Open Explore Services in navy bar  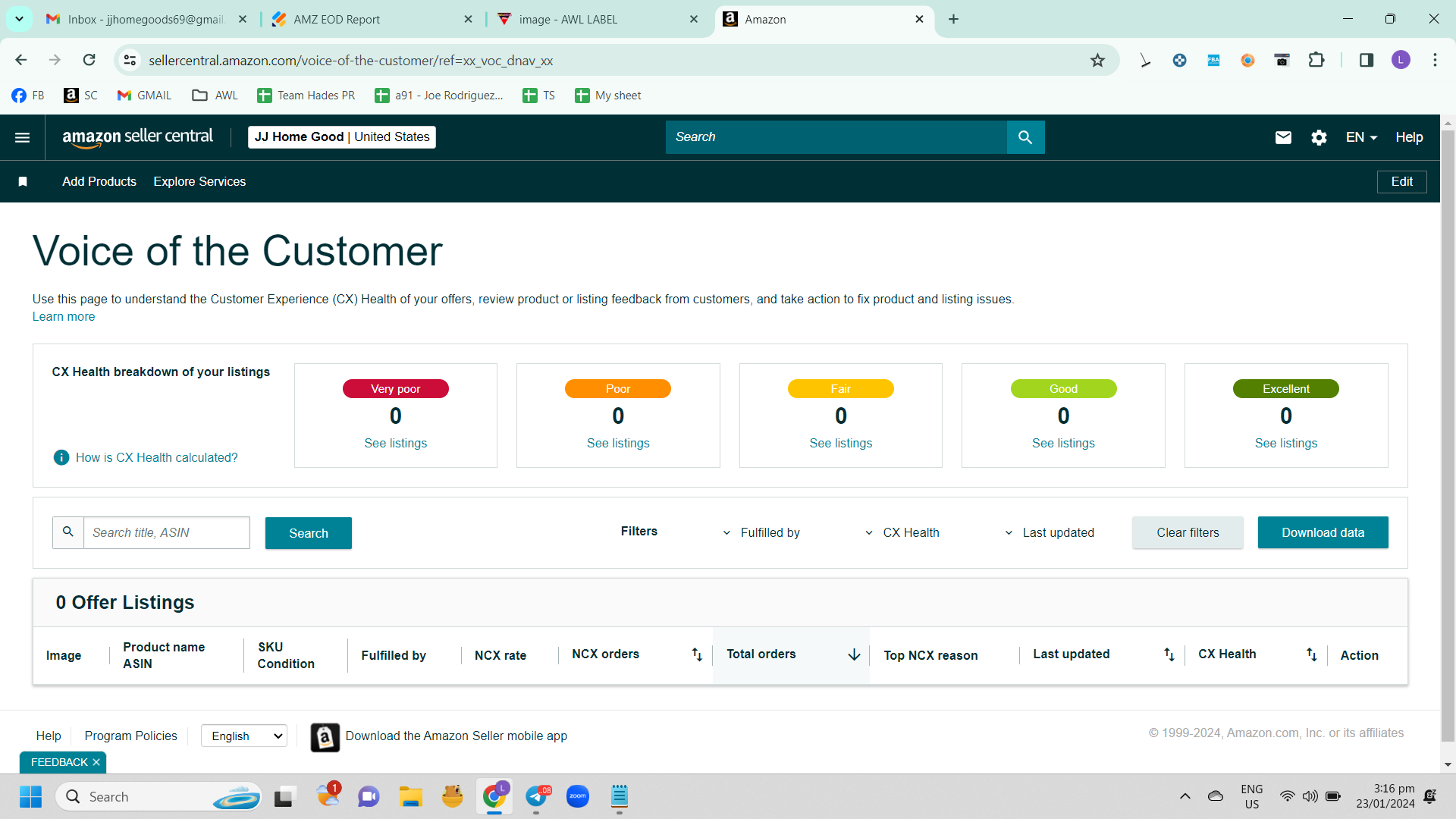pyautogui.click(x=199, y=182)
